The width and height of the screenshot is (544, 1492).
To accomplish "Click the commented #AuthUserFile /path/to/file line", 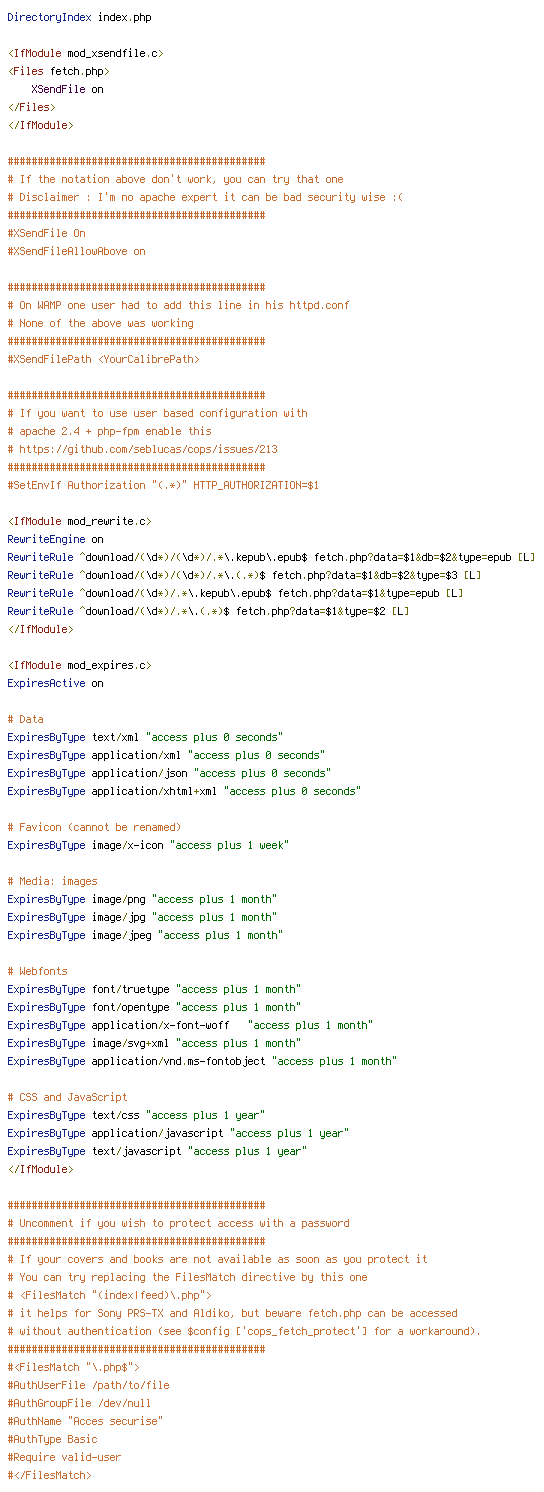I will point(88,1385).
